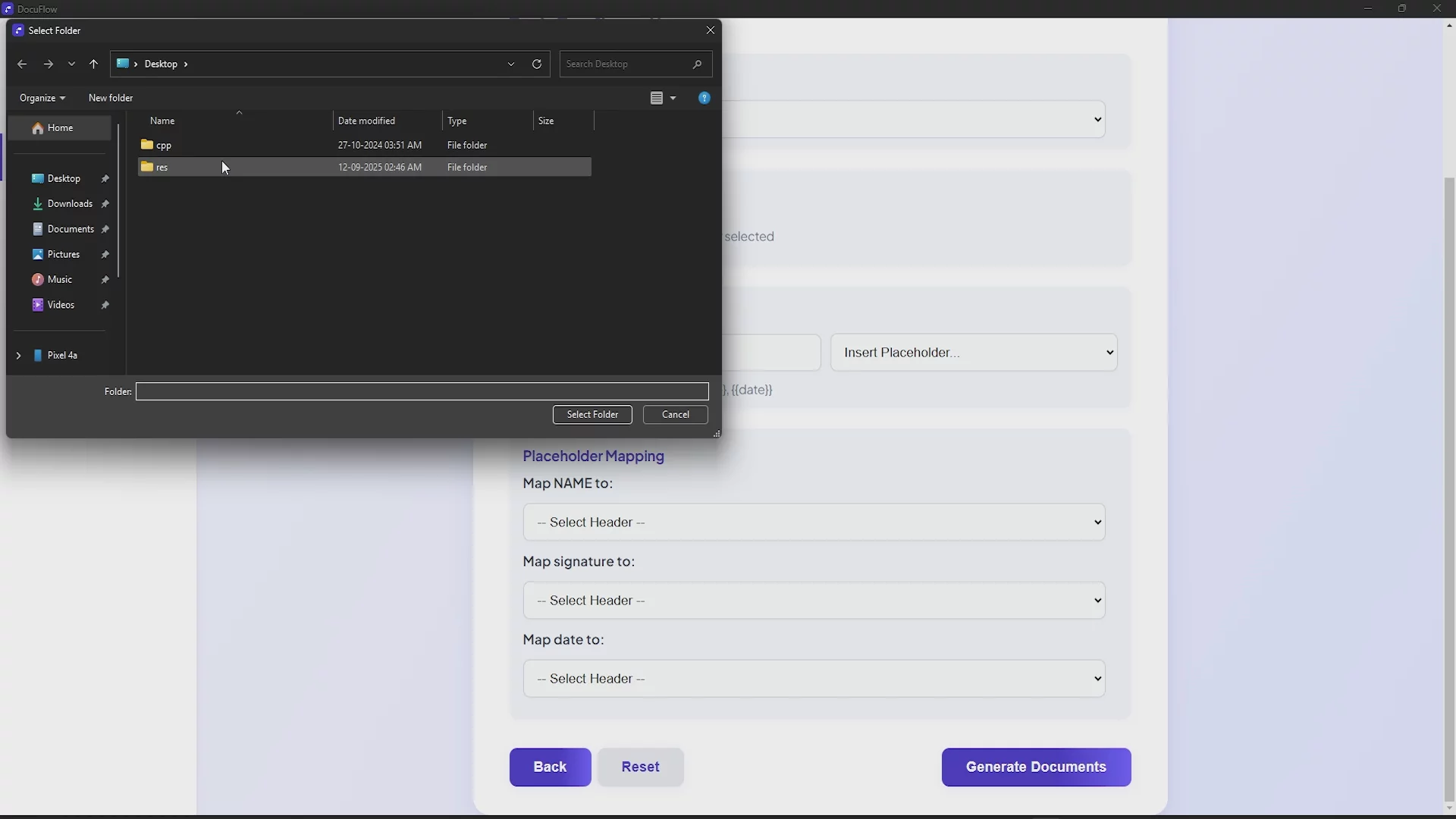Viewport: 1456px width, 819px height.
Task: Refresh the Desktop folder listing
Action: [537, 64]
